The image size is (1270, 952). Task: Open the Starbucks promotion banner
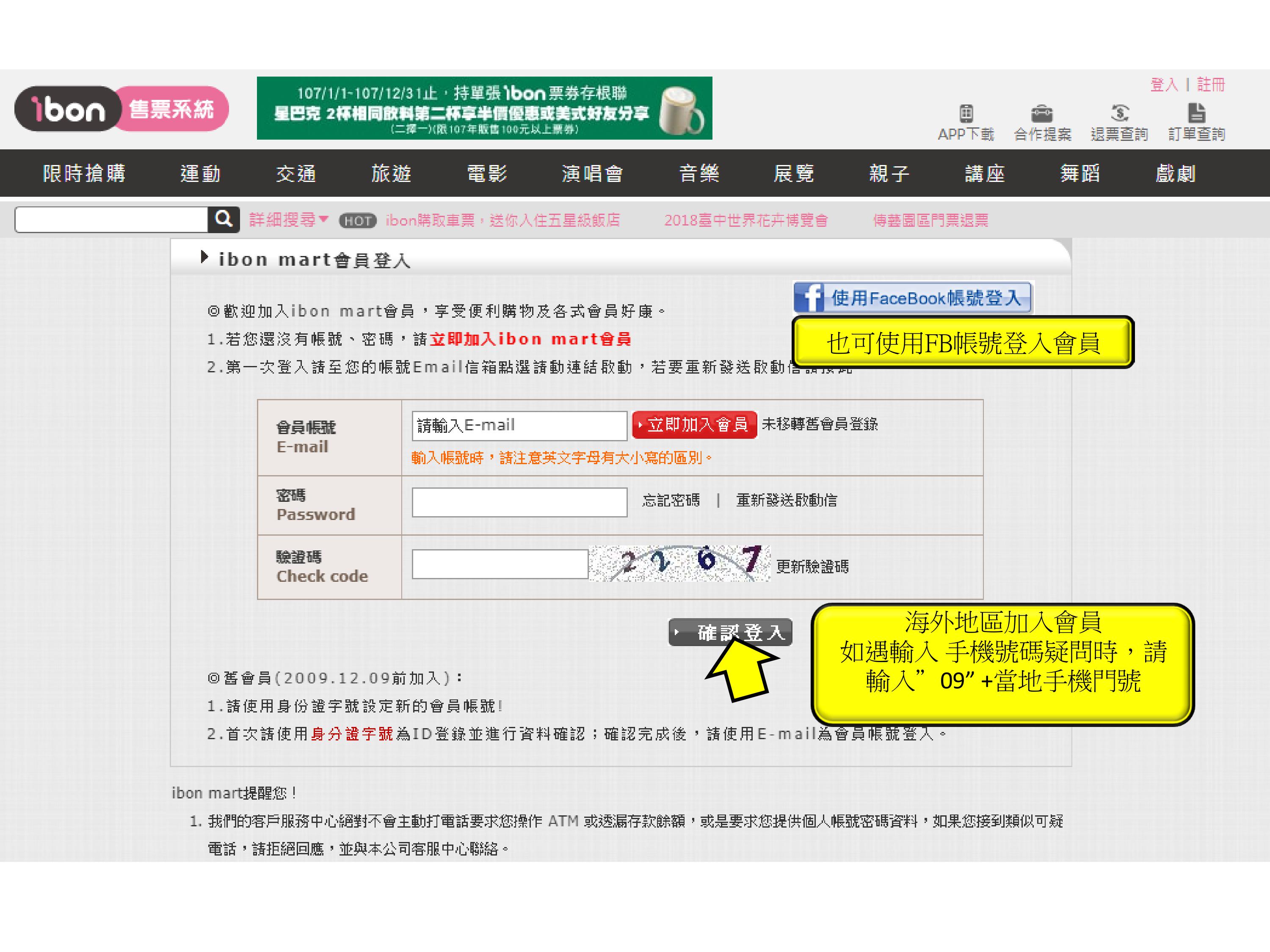point(484,108)
